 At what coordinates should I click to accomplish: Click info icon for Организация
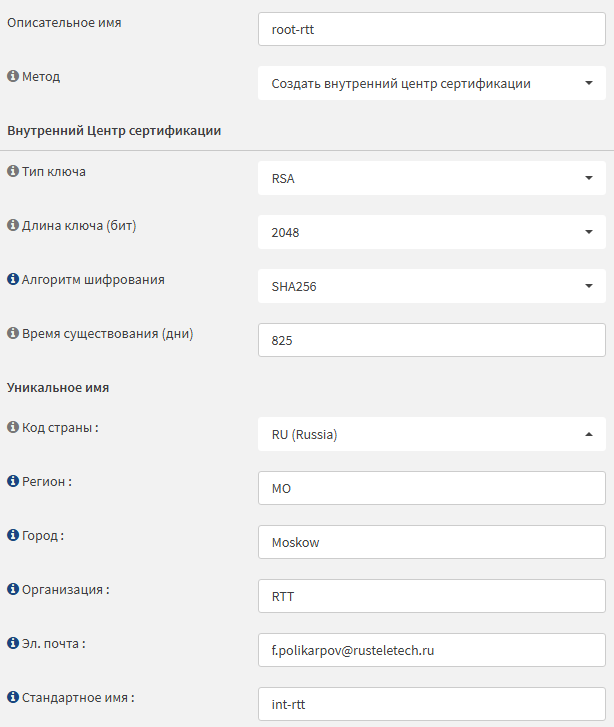click(x=13, y=589)
